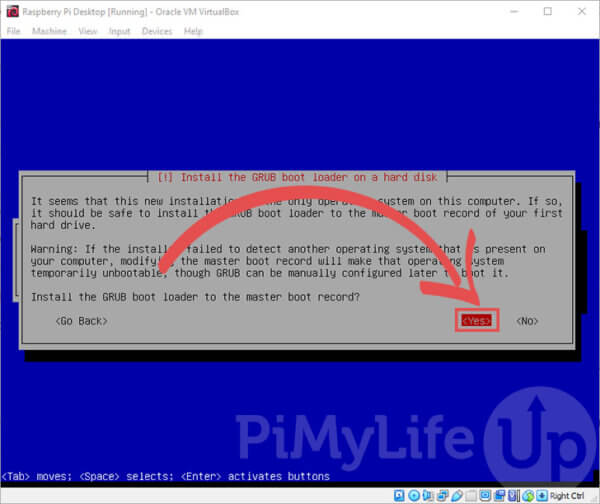
Task: Select the <Yes> button in GRUB dialog
Action: point(476,320)
